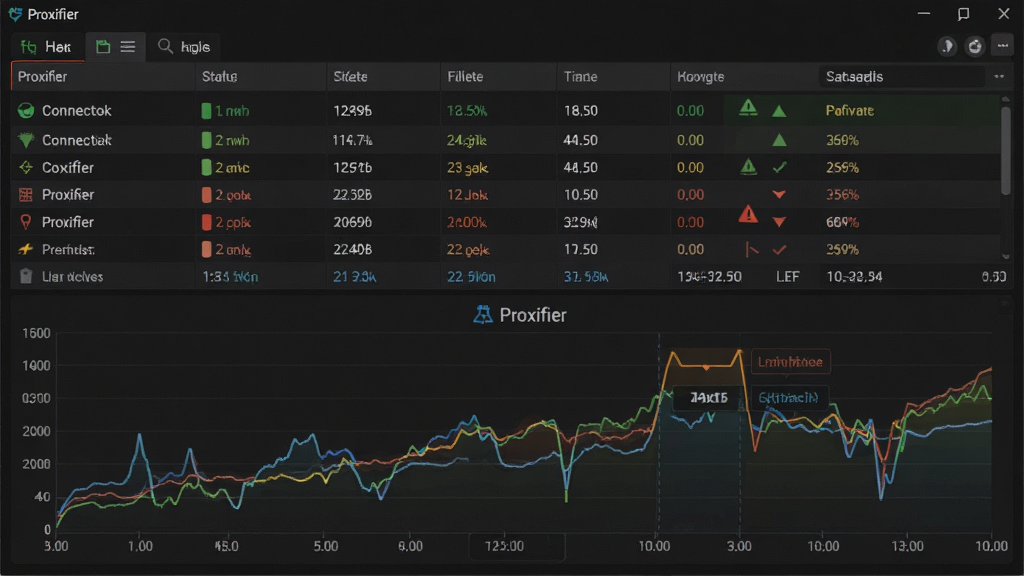Click the Premtdst row lightning icon
This screenshot has height=576, width=1024.
[25, 249]
